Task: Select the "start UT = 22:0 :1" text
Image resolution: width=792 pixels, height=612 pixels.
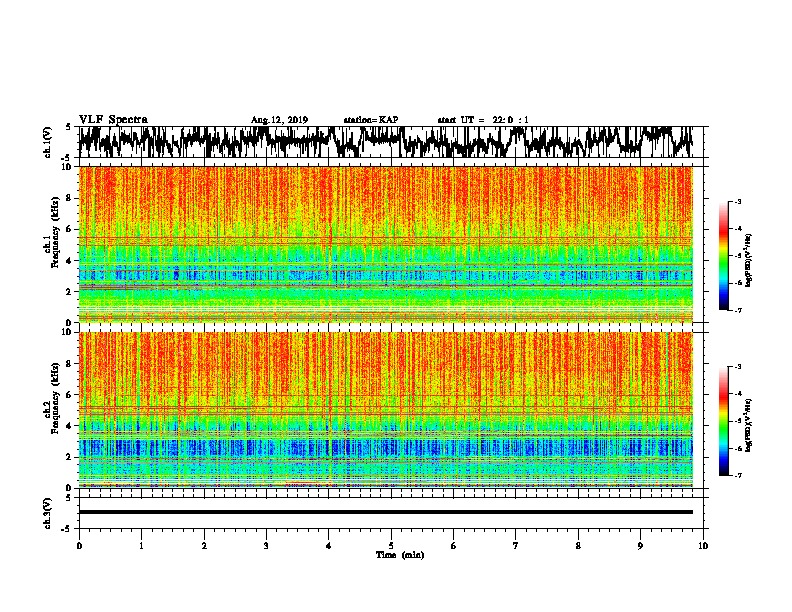Action: tap(483, 120)
